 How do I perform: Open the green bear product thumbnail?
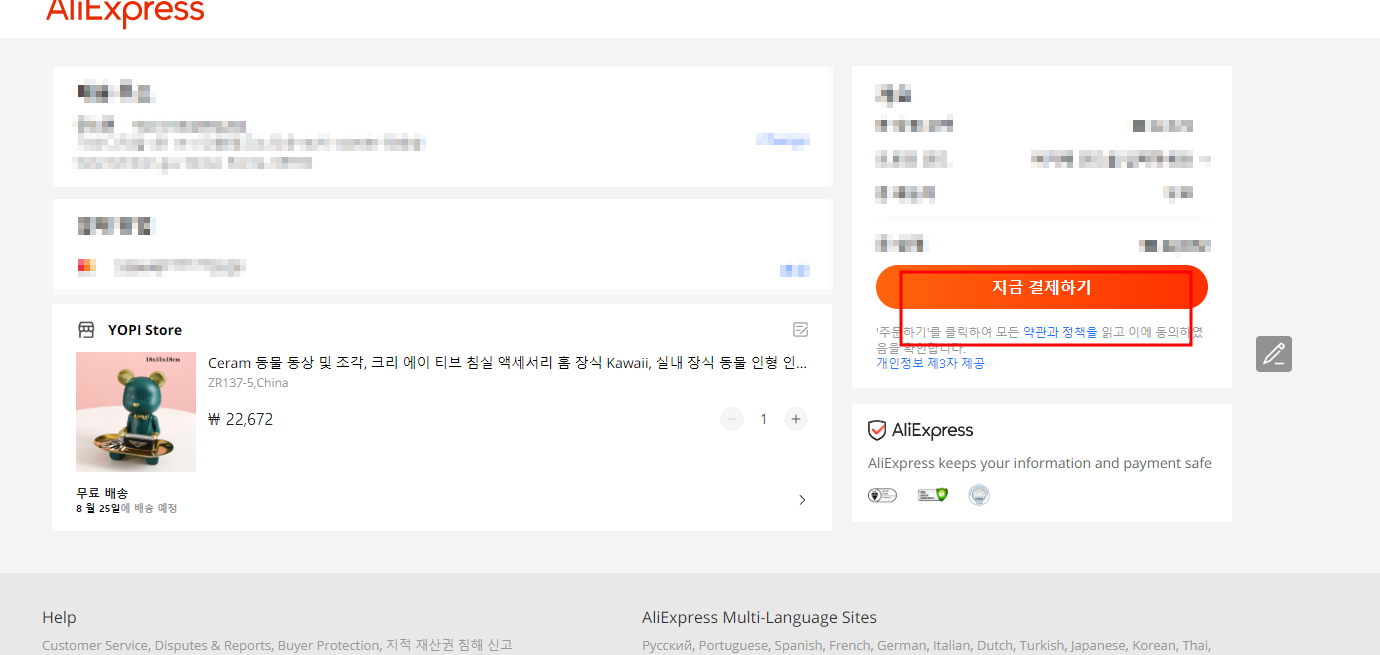[136, 412]
